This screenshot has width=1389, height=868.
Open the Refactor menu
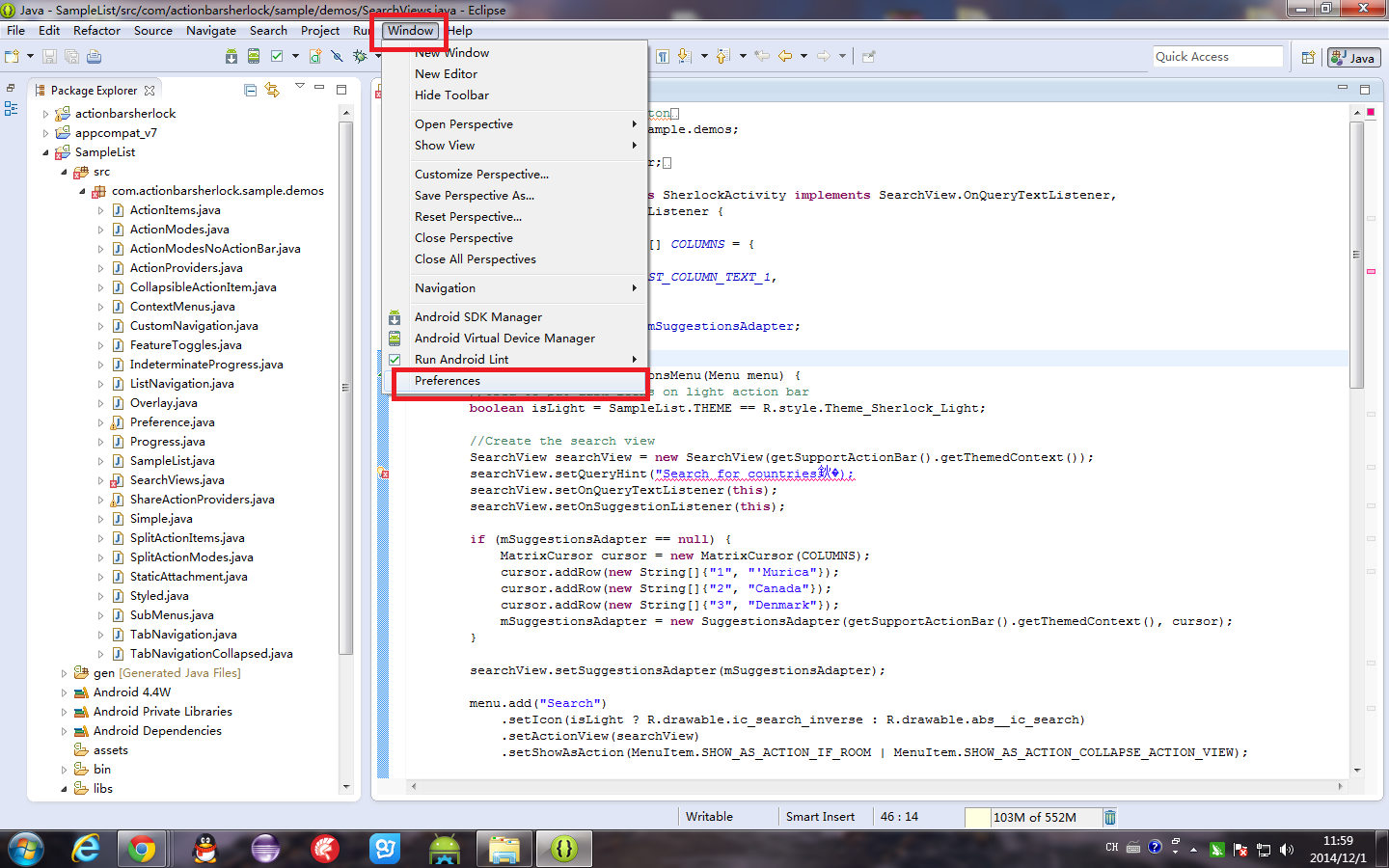click(96, 31)
